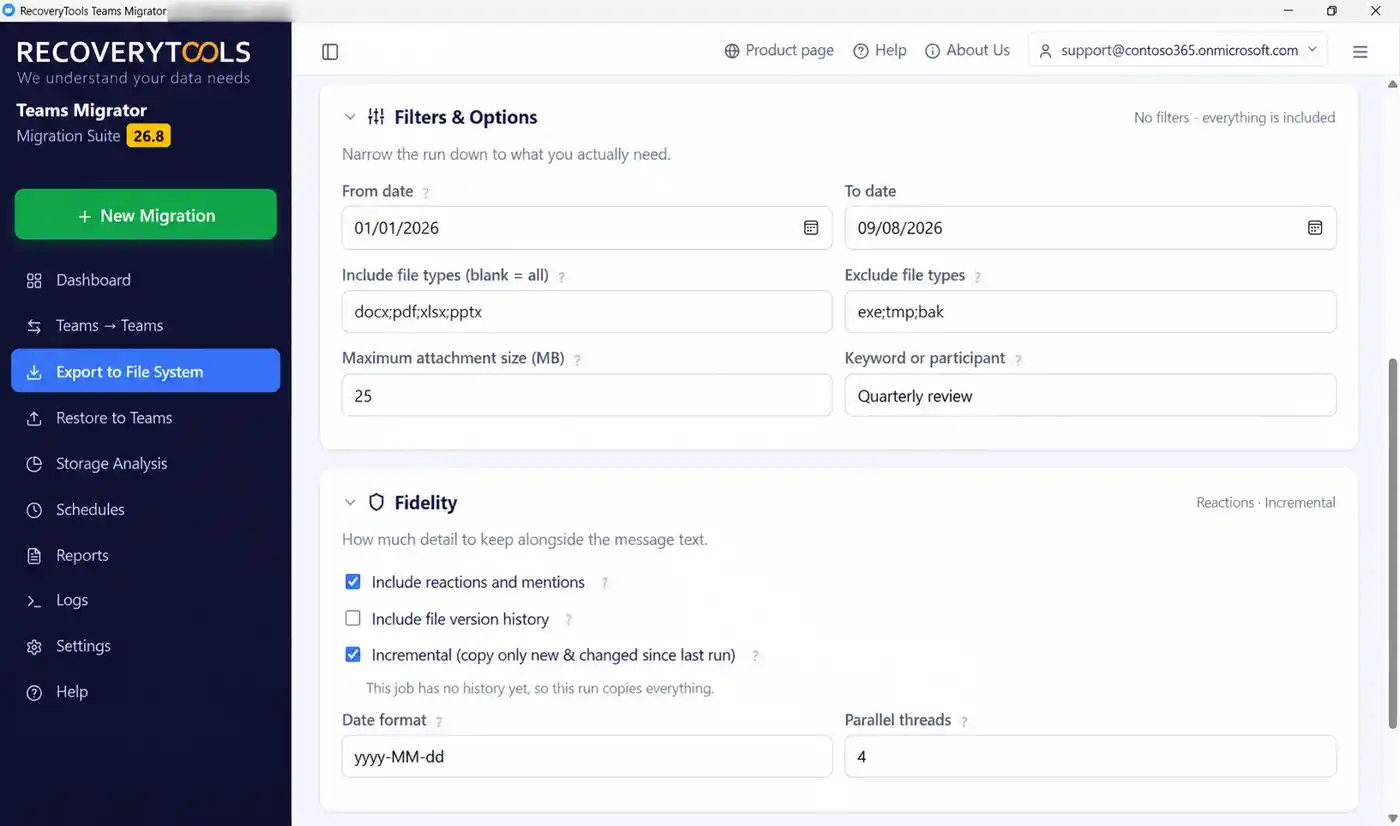Check Include file version history
Image resolution: width=1400 pixels, height=826 pixels.
pyautogui.click(x=353, y=619)
